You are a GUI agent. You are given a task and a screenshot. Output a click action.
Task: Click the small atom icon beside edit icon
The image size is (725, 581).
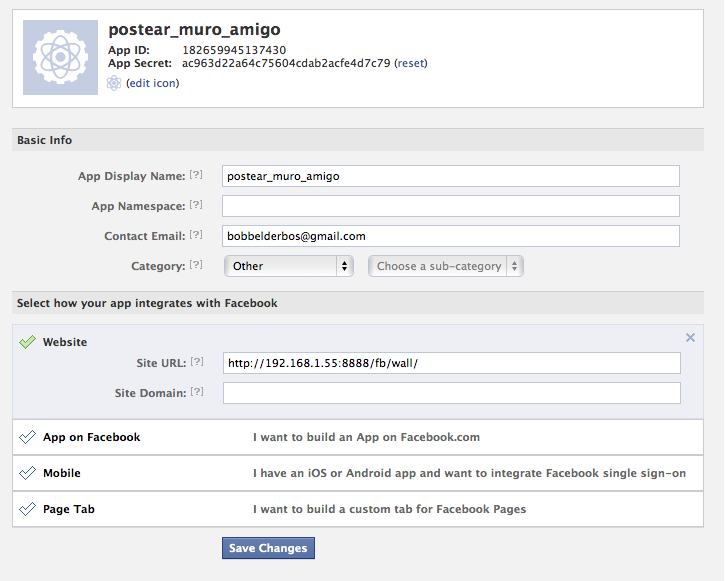(x=114, y=83)
